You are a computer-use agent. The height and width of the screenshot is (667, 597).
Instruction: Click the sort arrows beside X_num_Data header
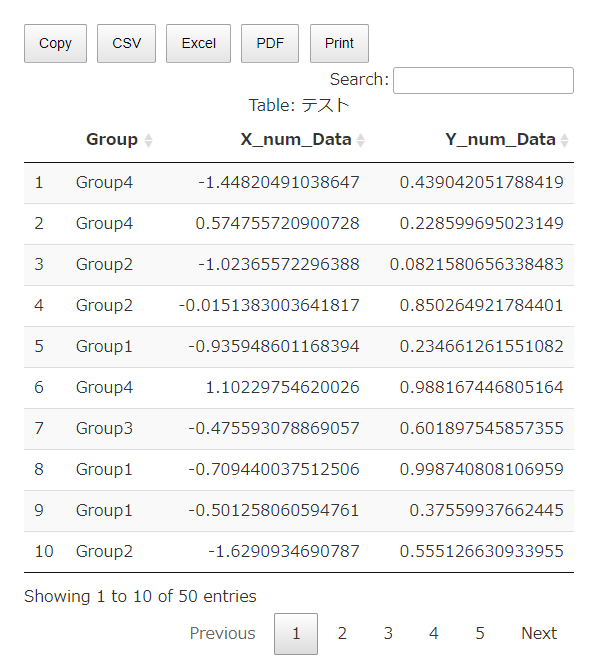tap(360, 140)
